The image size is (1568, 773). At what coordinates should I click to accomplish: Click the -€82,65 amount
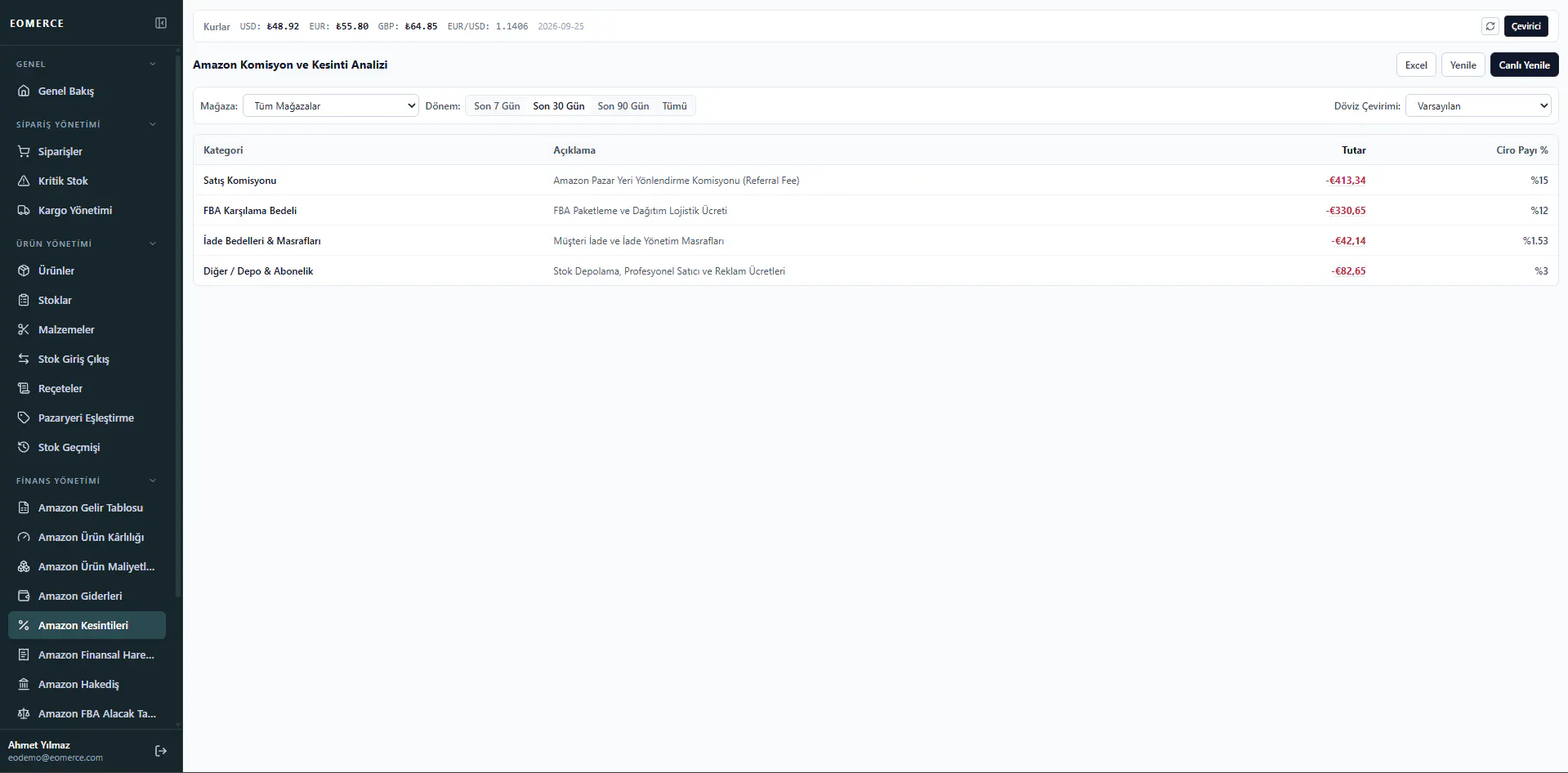pos(1348,271)
